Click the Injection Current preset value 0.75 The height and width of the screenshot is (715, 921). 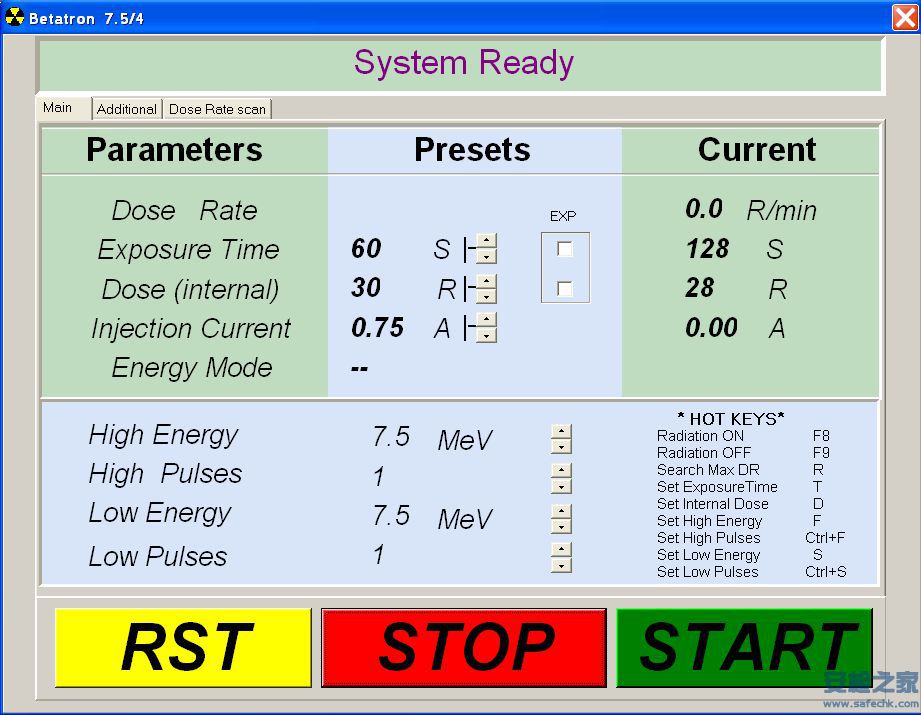click(x=377, y=327)
